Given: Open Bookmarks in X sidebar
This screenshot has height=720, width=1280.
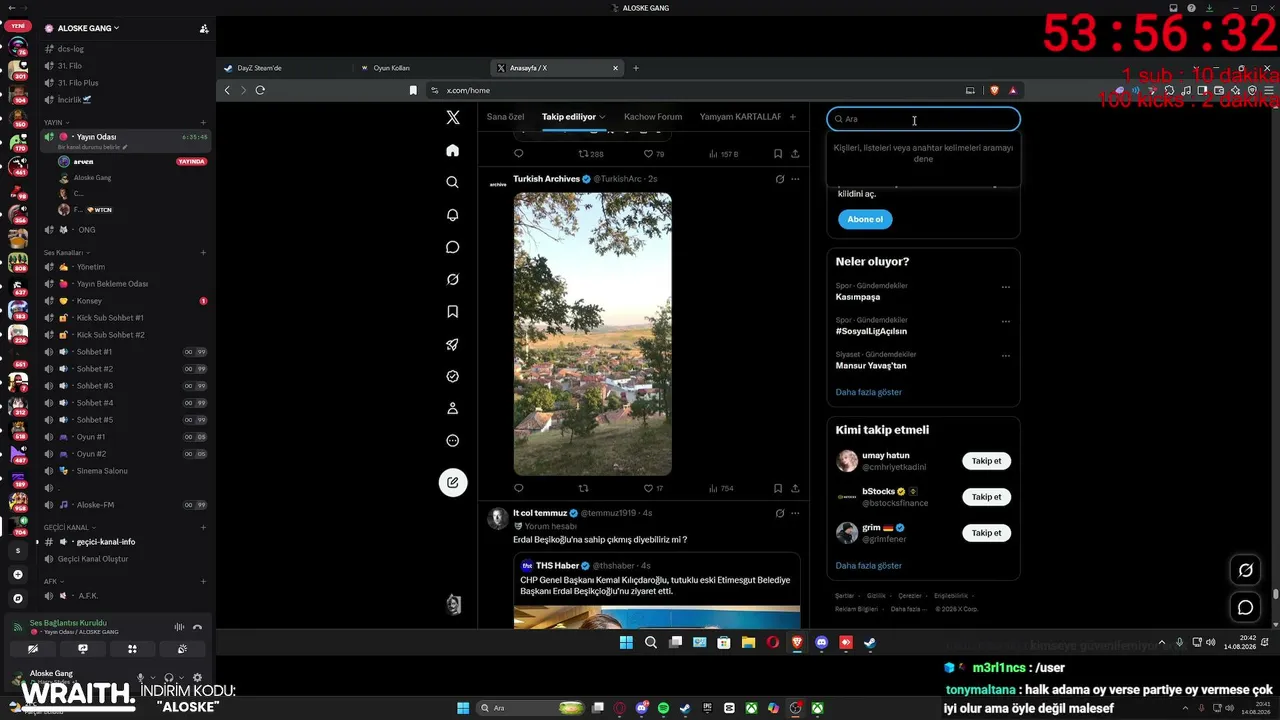Looking at the screenshot, I should click(x=452, y=312).
